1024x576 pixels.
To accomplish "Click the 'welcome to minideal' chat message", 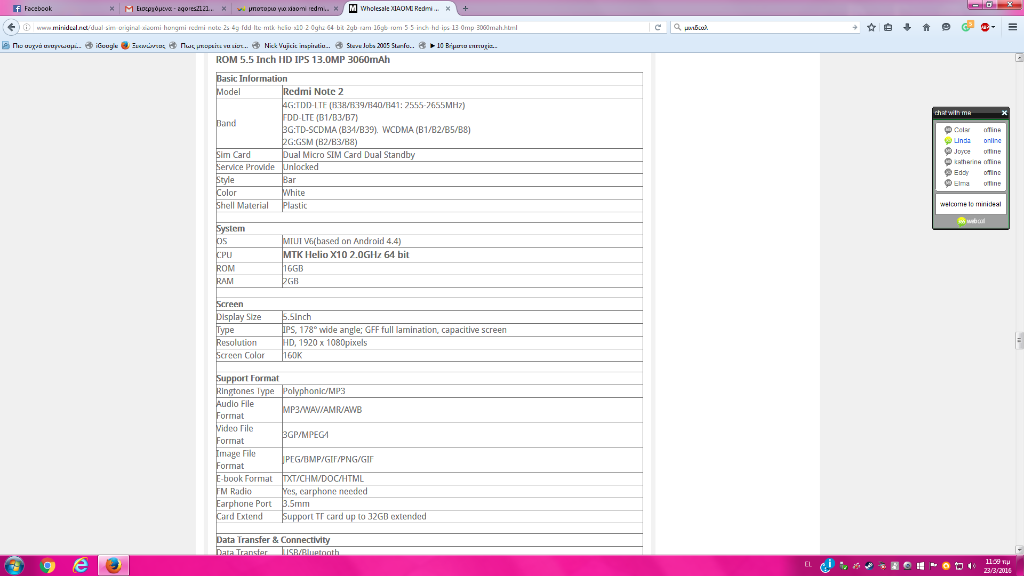I will 970,204.
